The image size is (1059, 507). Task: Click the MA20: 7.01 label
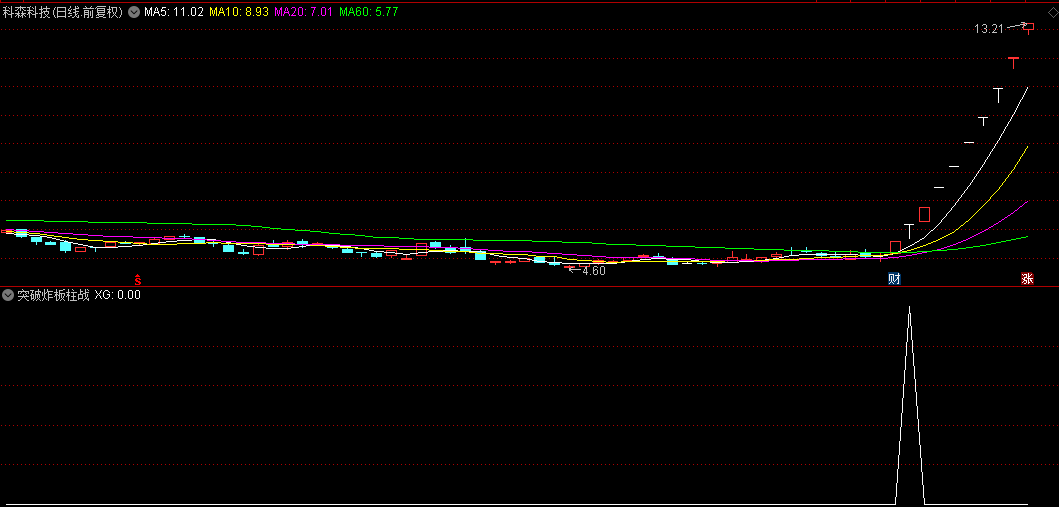coord(303,11)
